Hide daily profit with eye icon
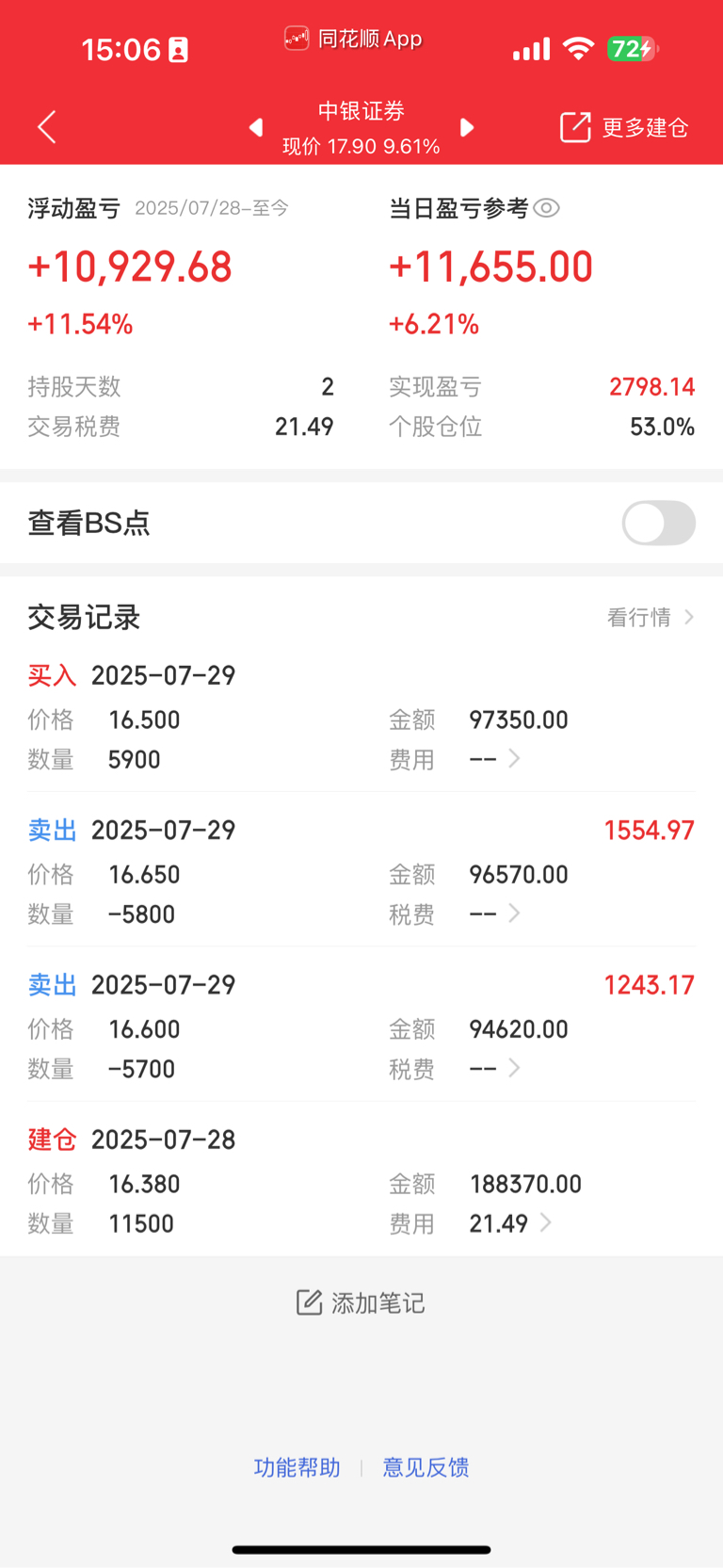 (547, 208)
